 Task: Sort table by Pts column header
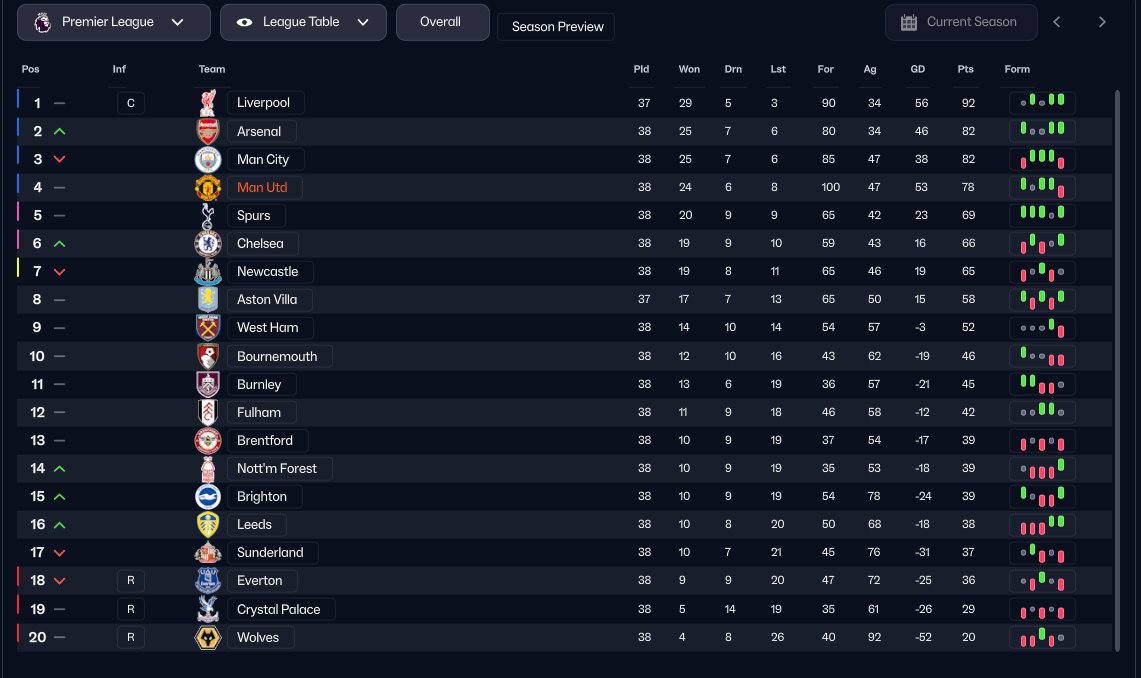click(966, 69)
